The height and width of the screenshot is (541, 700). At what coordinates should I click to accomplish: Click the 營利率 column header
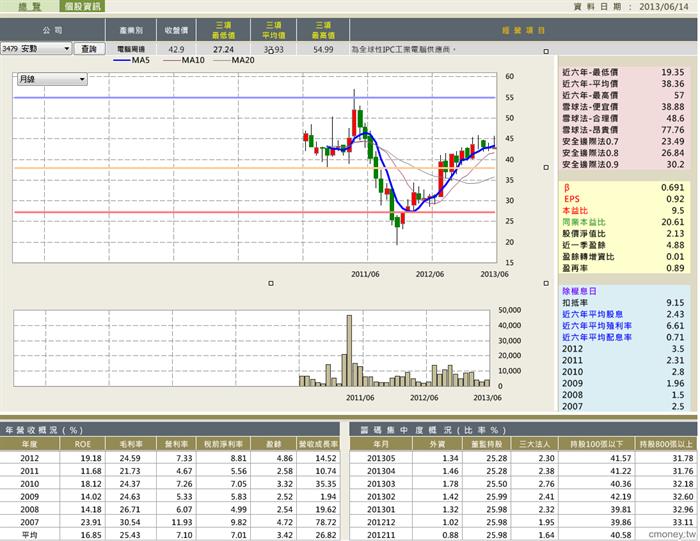(176, 444)
